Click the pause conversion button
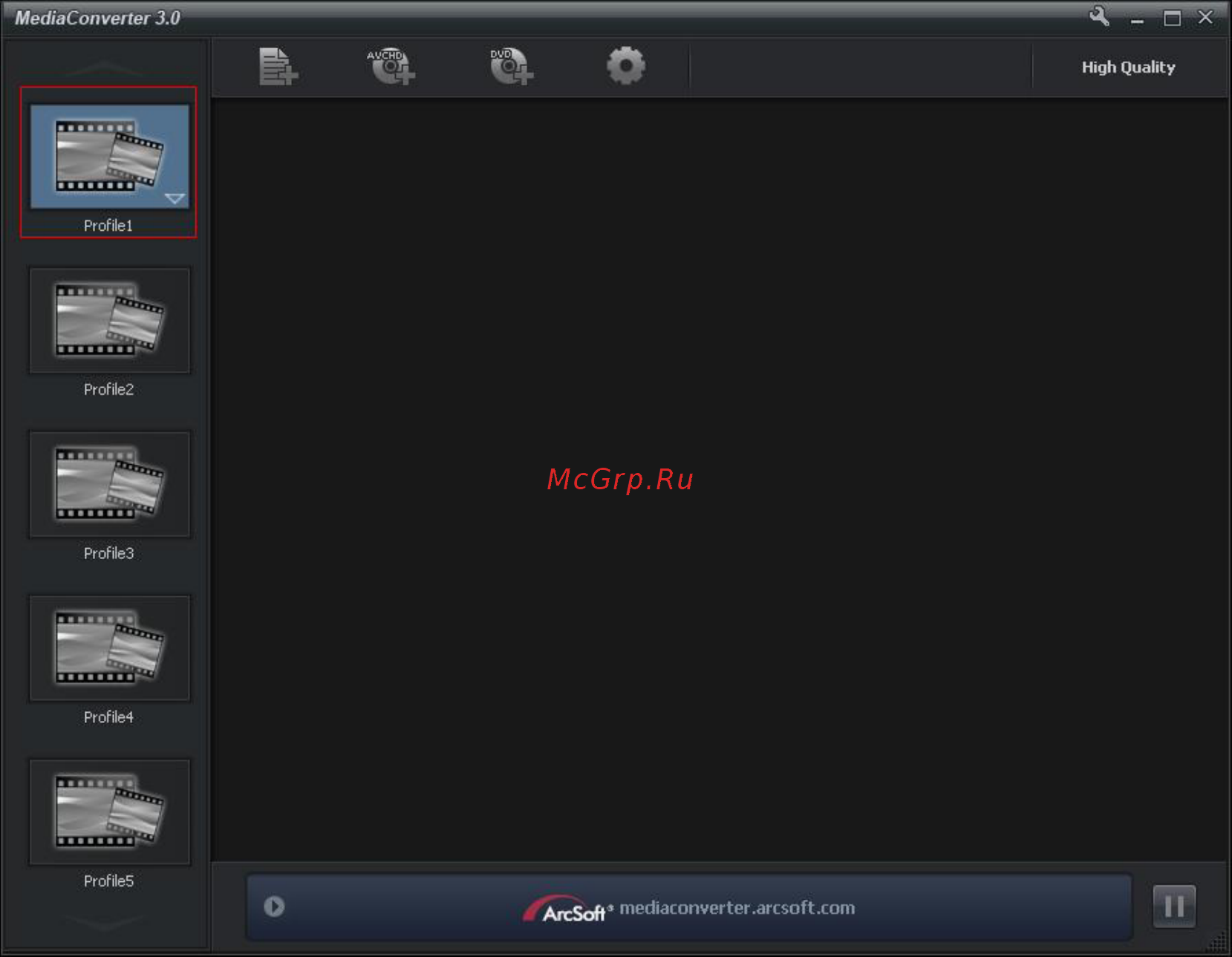1232x957 pixels. click(x=1174, y=907)
